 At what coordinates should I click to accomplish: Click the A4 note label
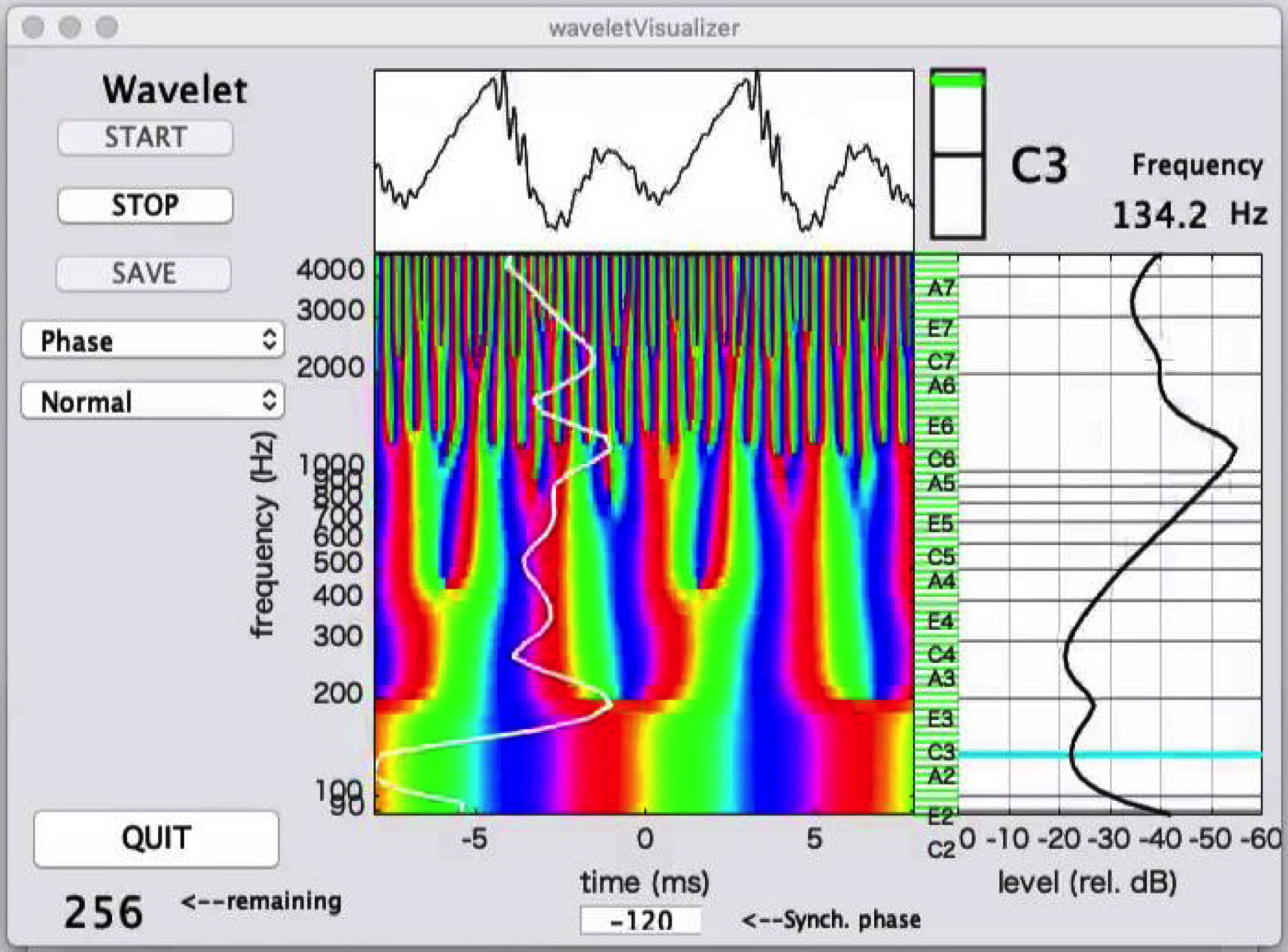[941, 581]
